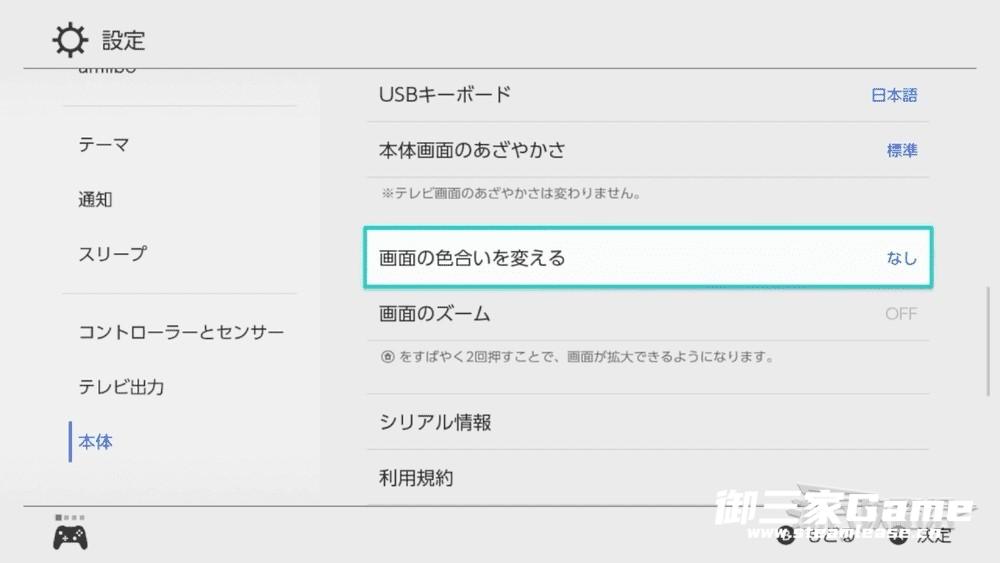Select テーマ in the sidebar
The height and width of the screenshot is (563, 1000).
[104, 145]
